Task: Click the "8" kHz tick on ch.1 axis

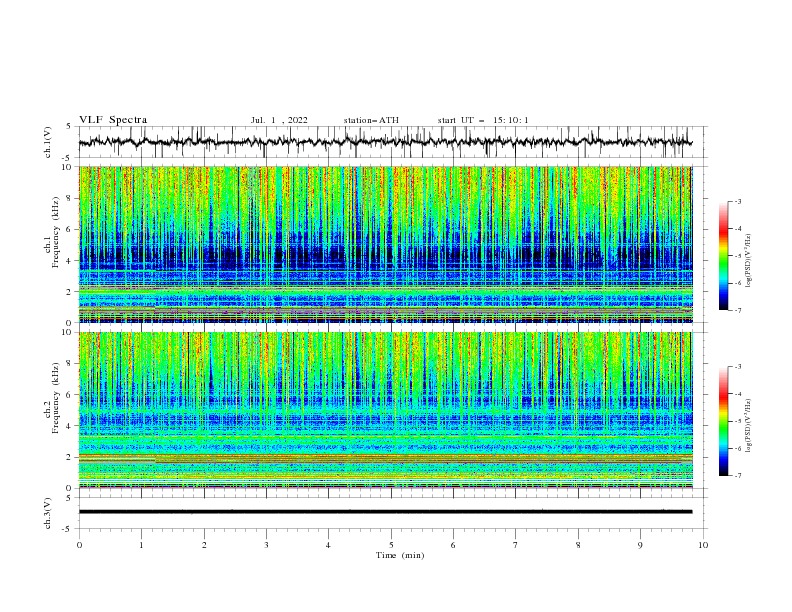Action: pyautogui.click(x=70, y=198)
